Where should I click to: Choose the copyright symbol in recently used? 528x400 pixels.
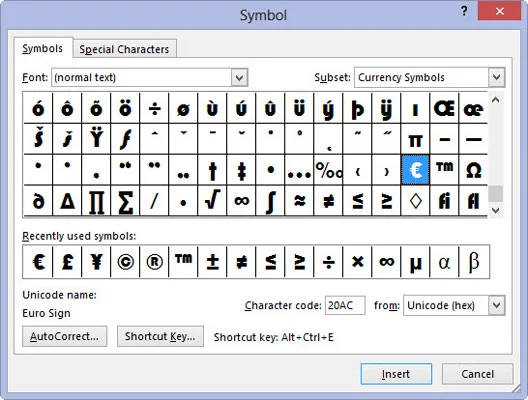125,262
